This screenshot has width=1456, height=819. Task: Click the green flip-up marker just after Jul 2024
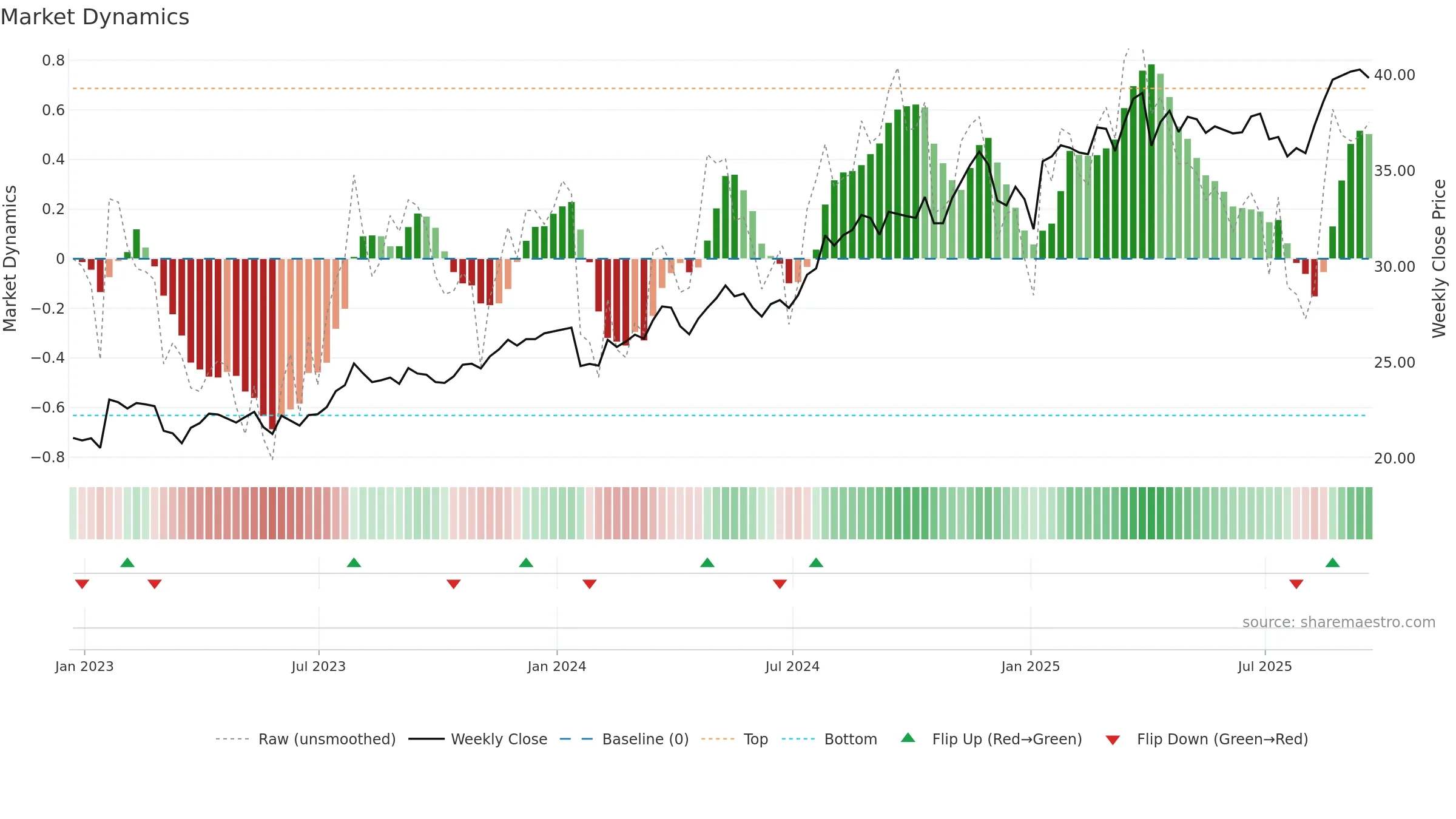click(x=816, y=562)
